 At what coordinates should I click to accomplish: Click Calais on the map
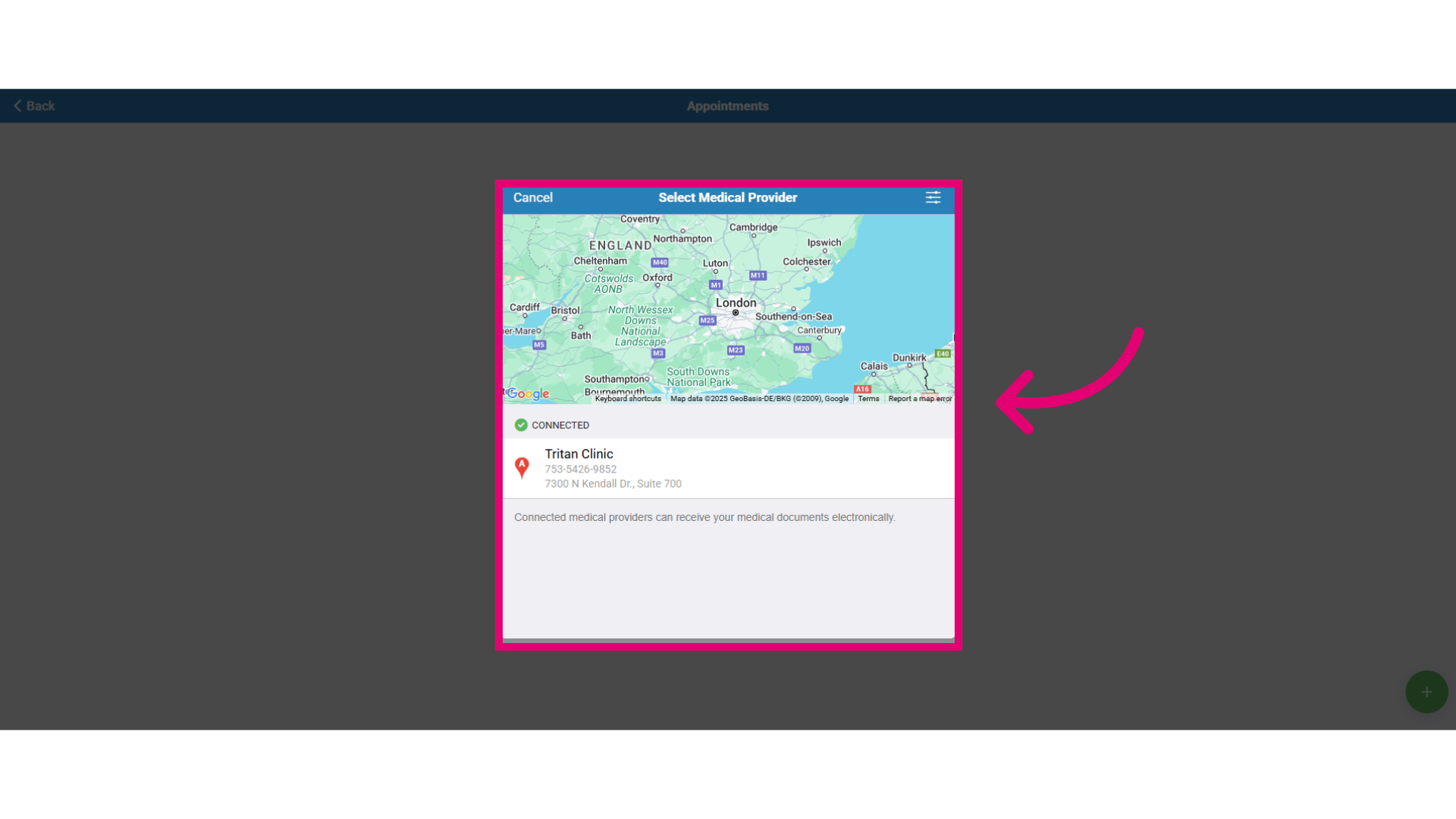tap(874, 366)
